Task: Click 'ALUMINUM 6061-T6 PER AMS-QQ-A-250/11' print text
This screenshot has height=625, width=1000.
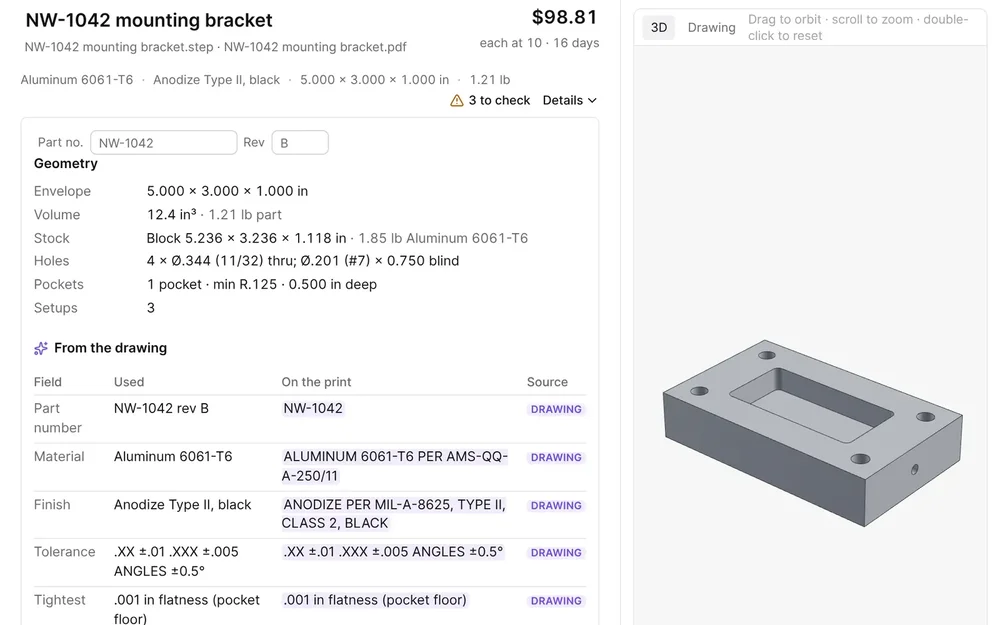Action: (395, 466)
